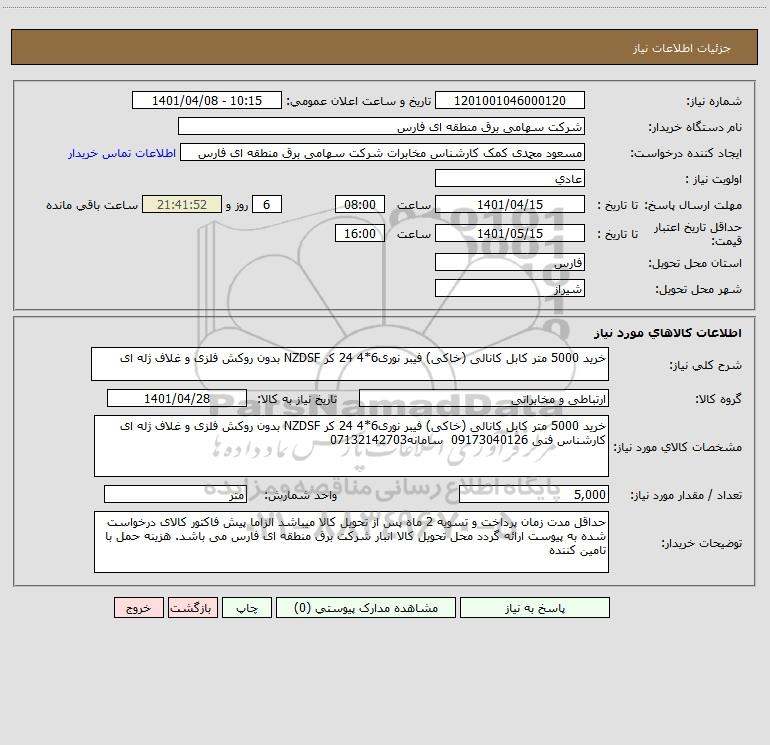The image size is (770, 745).
Task: Click the buyer notes text area
Action: pos(351,542)
